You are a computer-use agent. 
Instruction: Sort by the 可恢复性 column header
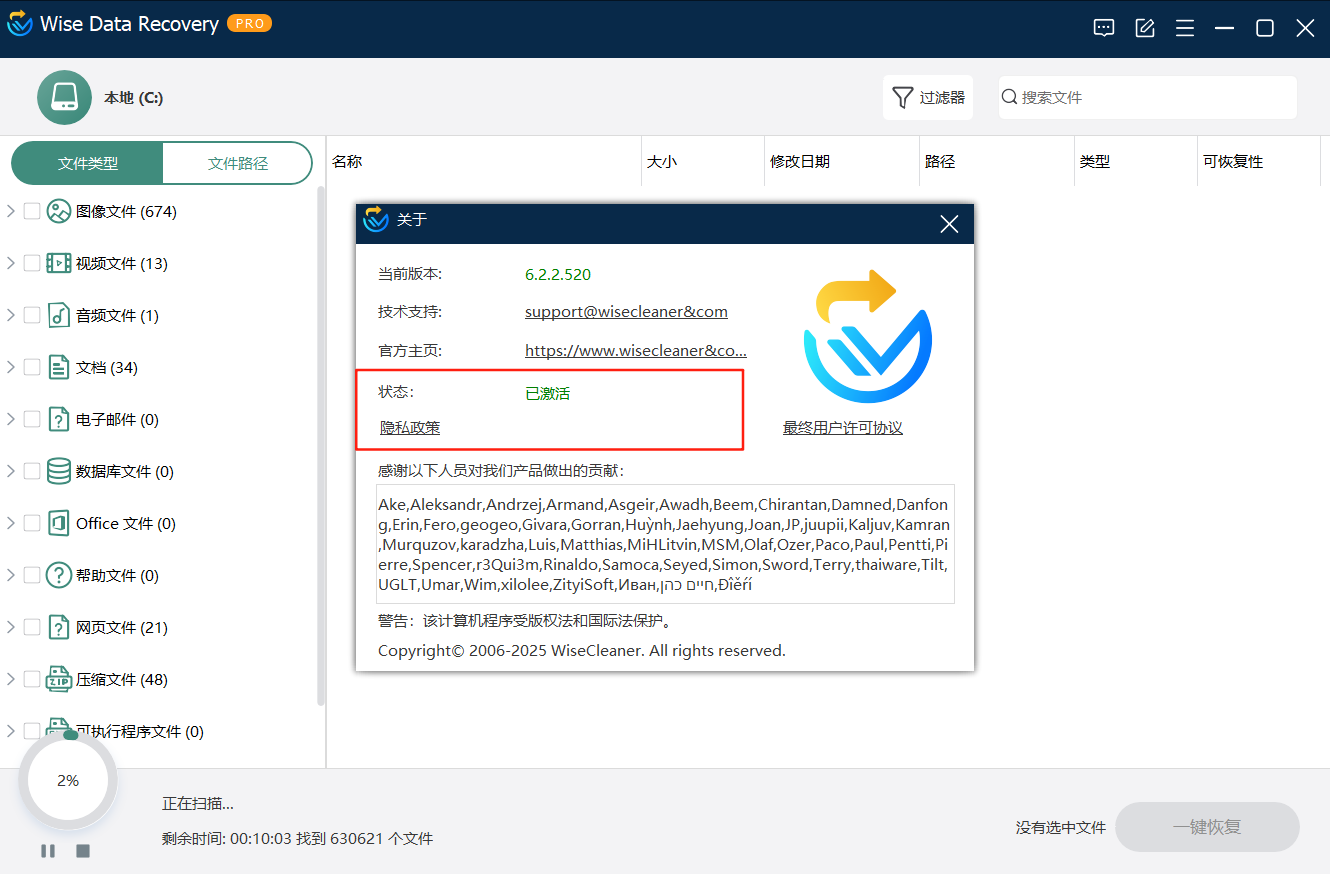click(1260, 161)
